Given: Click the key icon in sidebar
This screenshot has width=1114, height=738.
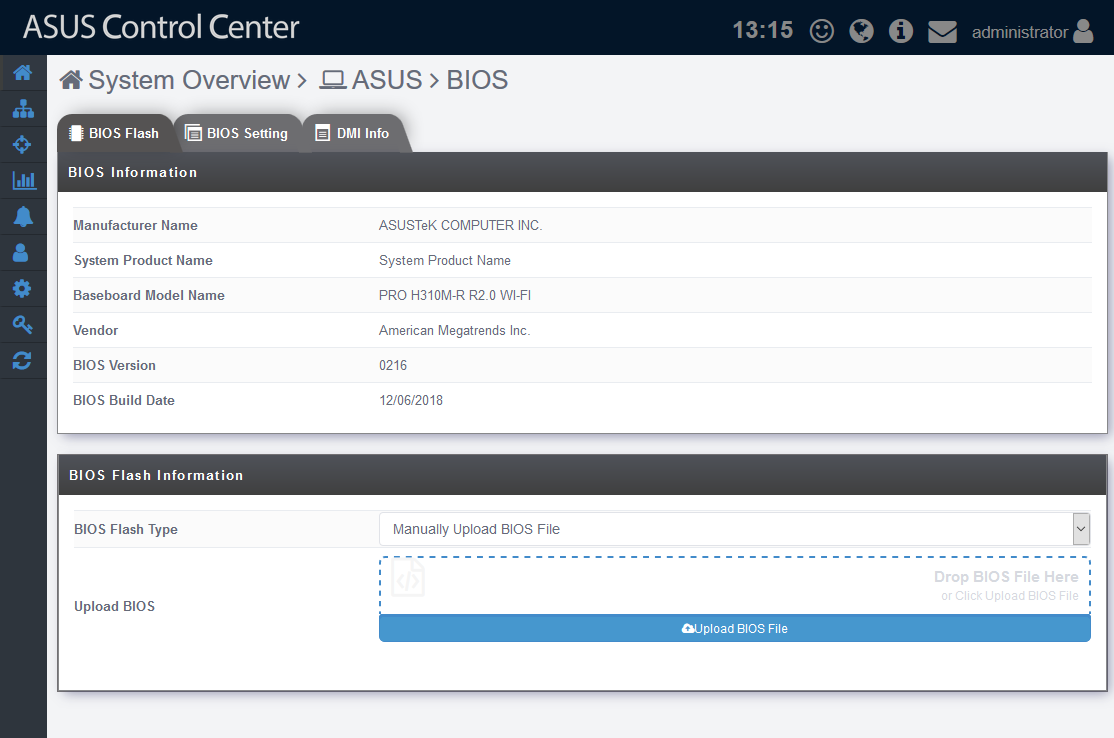Looking at the screenshot, I should tap(23, 325).
